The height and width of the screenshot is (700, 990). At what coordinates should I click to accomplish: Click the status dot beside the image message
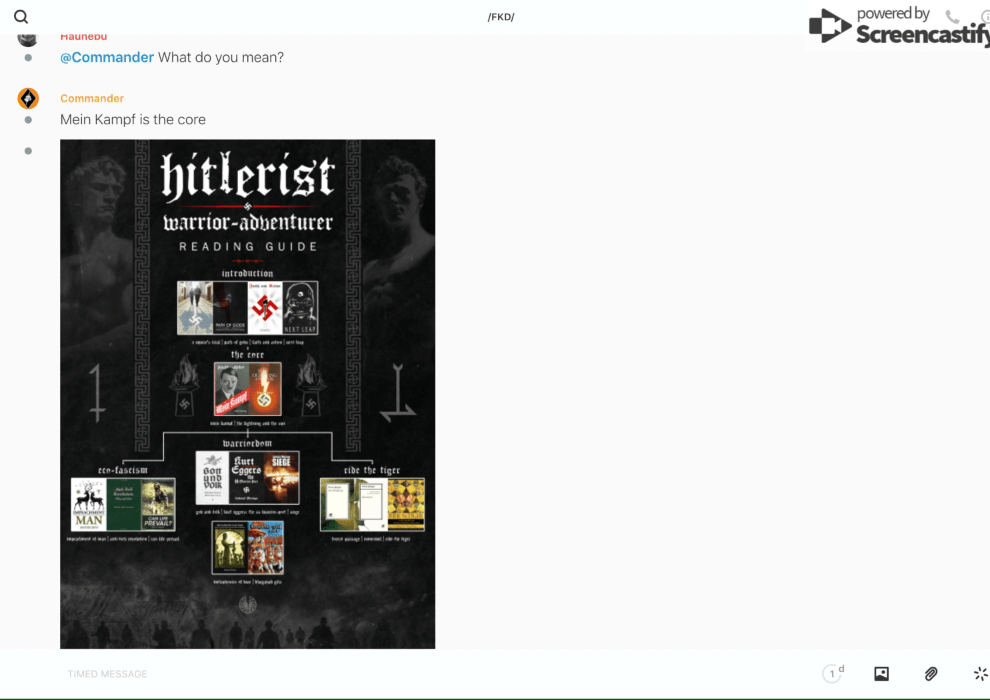click(x=28, y=151)
